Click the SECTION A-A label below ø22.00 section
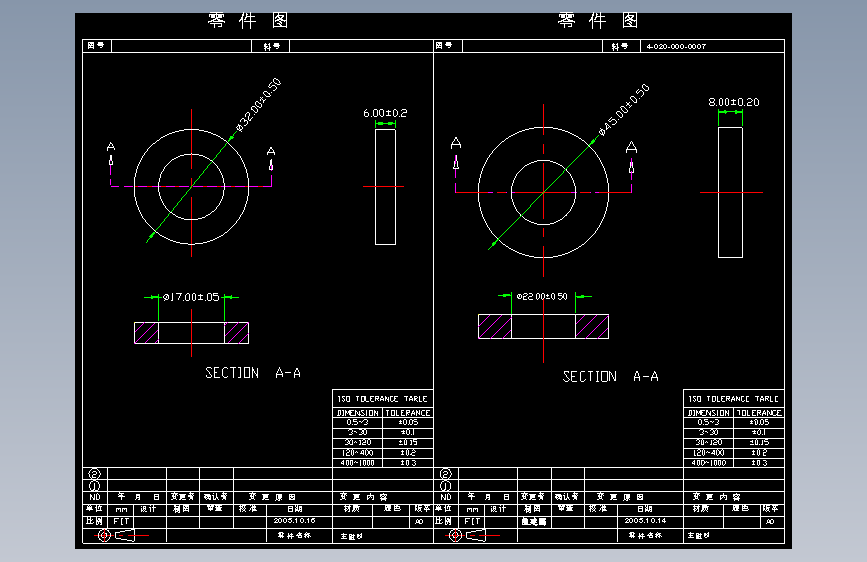 coord(610,377)
